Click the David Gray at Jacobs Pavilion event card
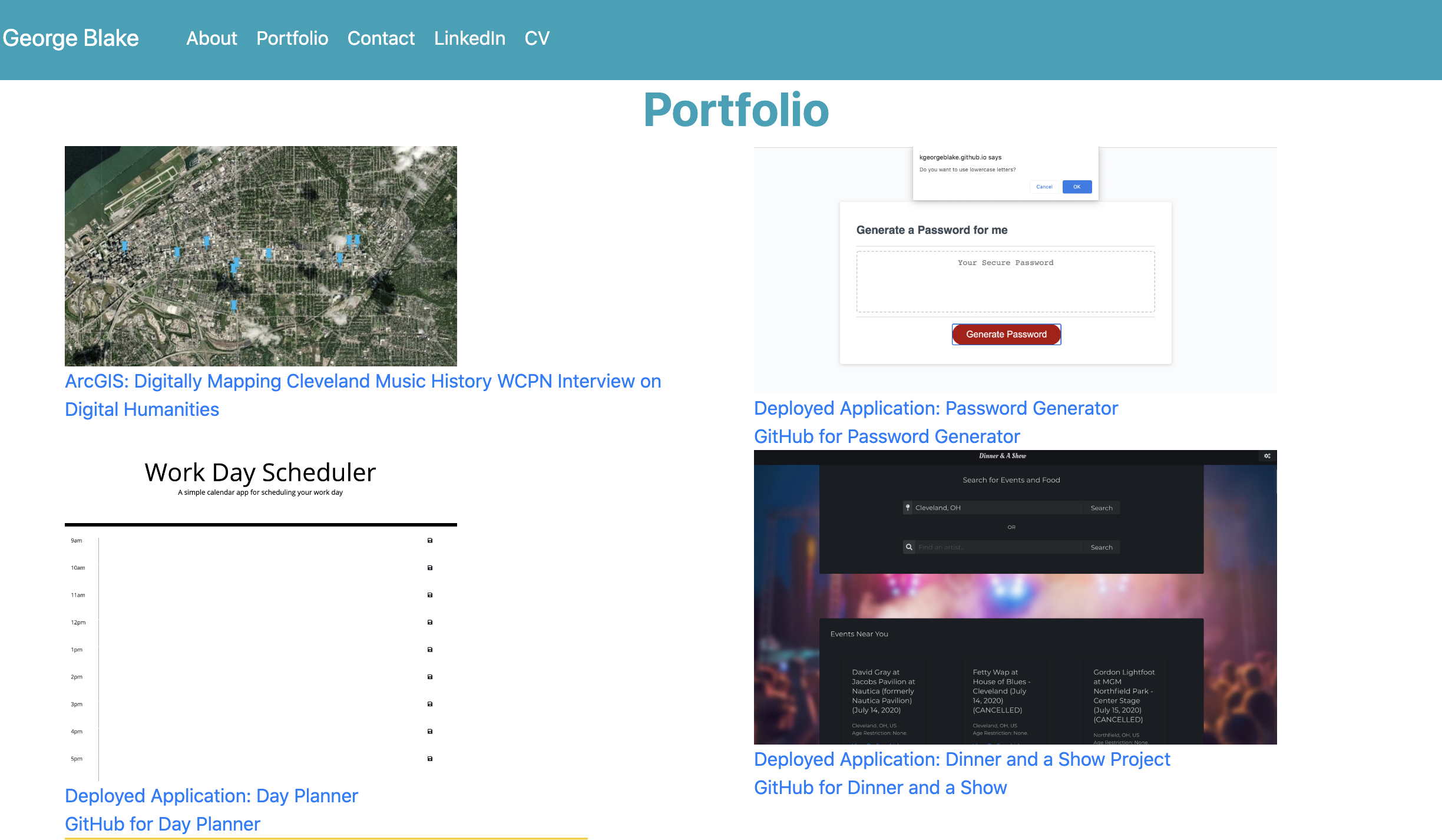This screenshot has width=1442, height=840. pyautogui.click(x=884, y=701)
